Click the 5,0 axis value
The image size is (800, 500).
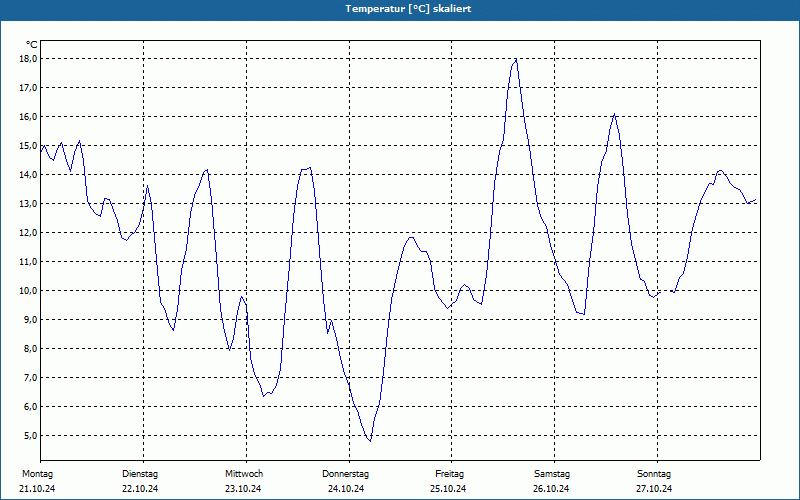(x=30, y=436)
